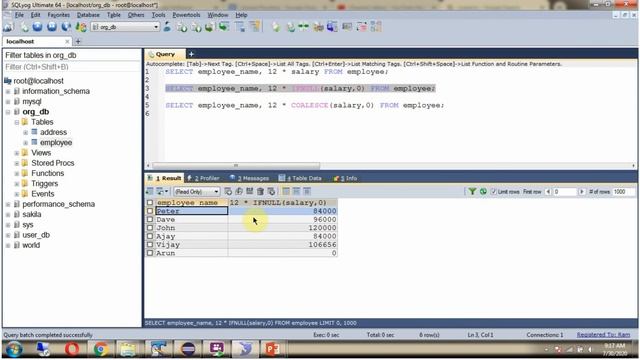This screenshot has width=640, height=360.
Task: Click the grid view icon in result toolbar
Action: click(286, 191)
